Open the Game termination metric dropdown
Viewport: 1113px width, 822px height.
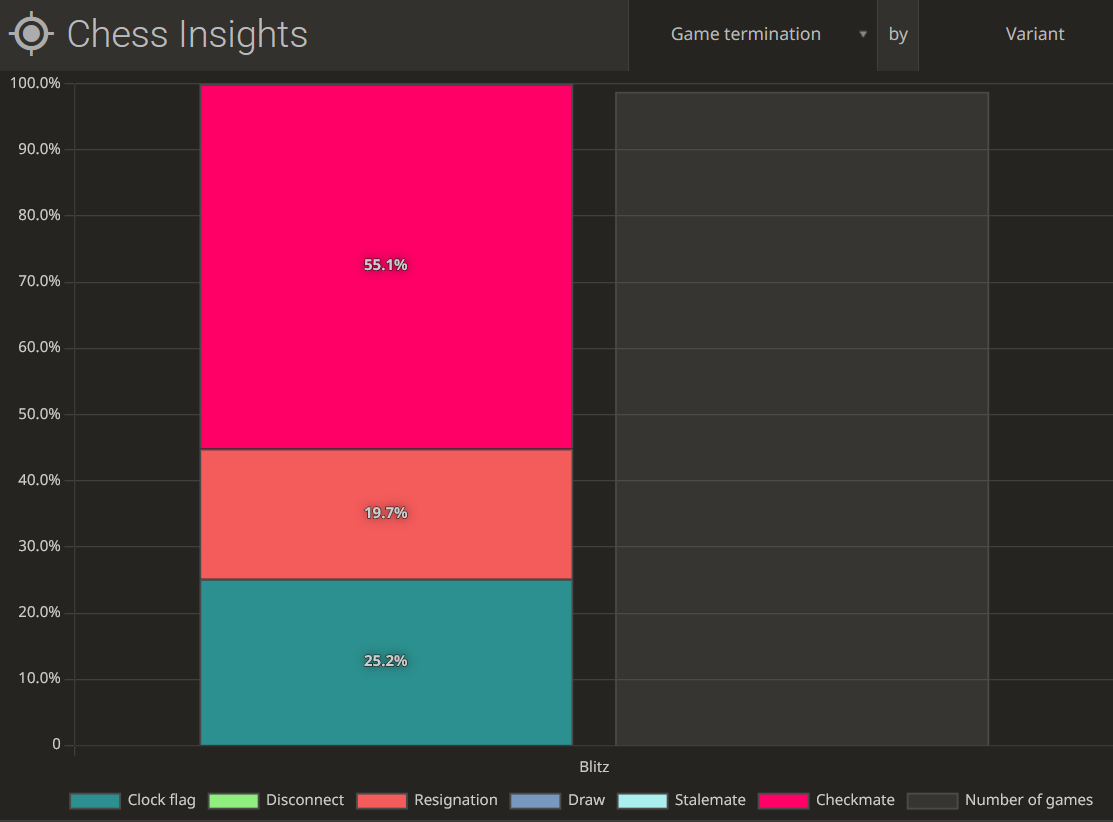pos(752,34)
